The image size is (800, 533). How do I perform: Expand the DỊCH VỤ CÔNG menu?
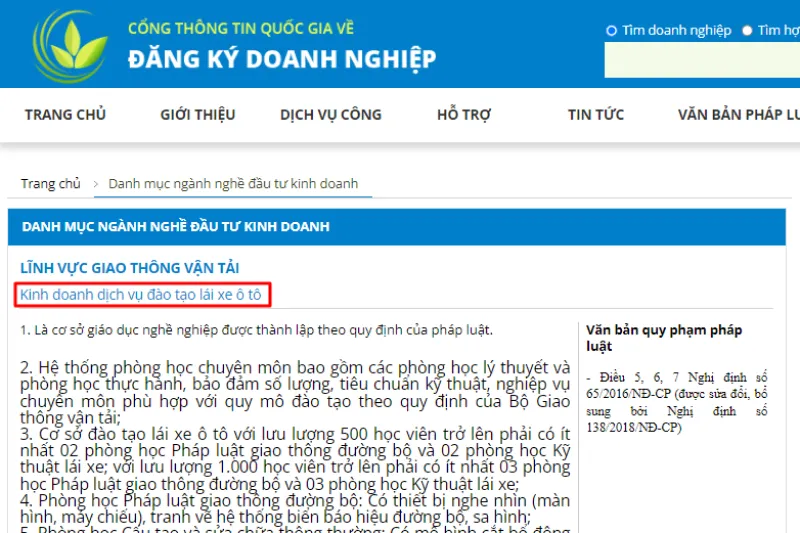click(331, 115)
